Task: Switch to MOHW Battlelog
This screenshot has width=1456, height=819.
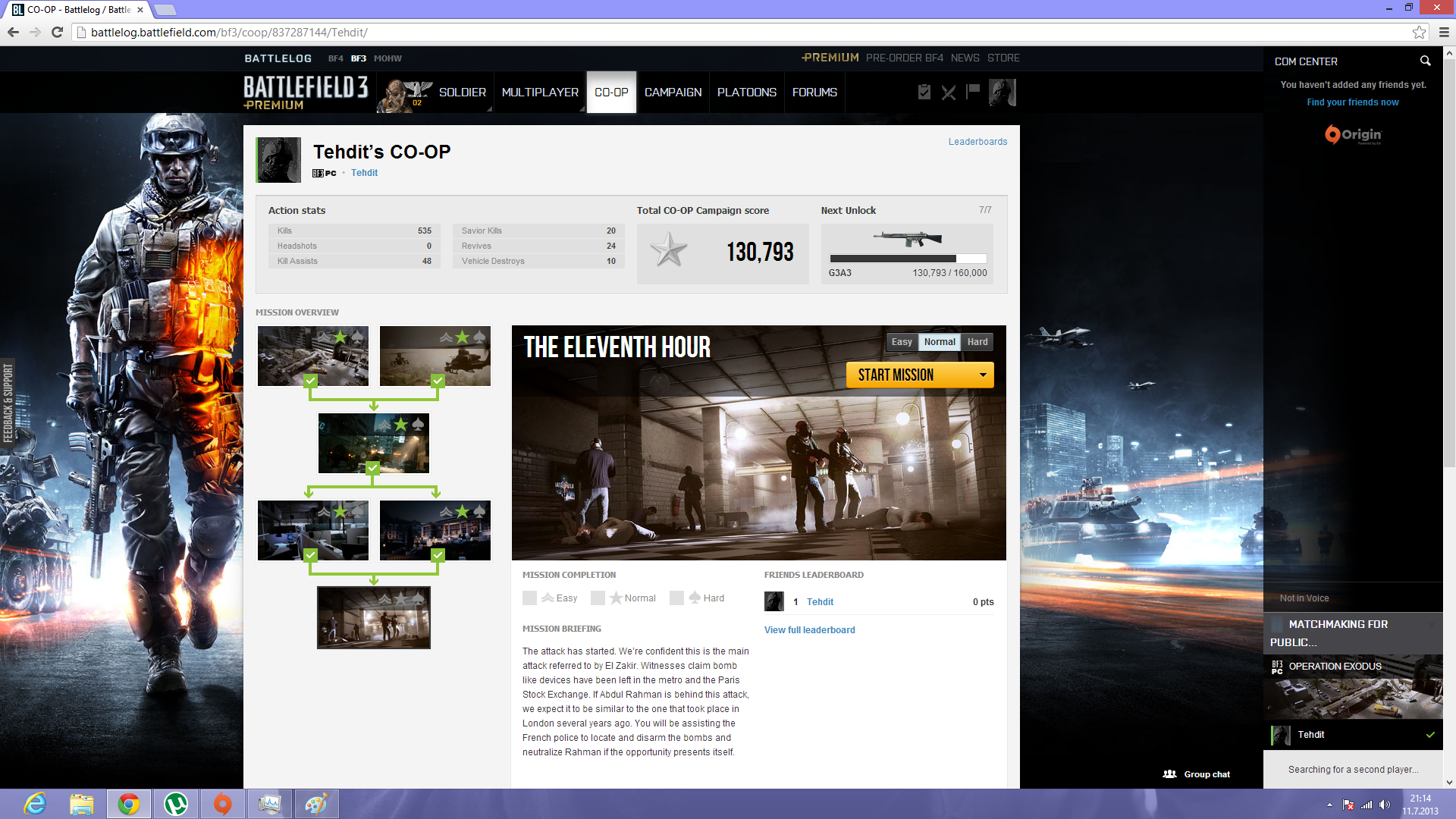Action: 388,58
